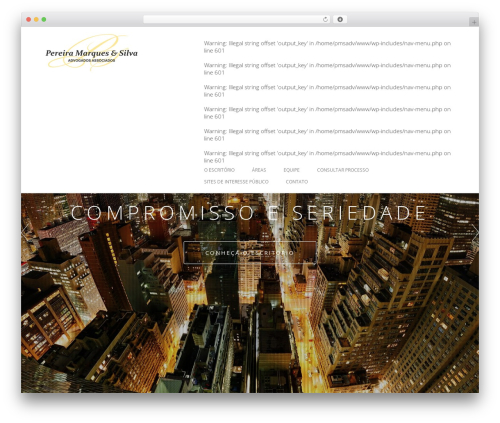
Task: Click the download icon next to the address bar
Action: pos(340,19)
